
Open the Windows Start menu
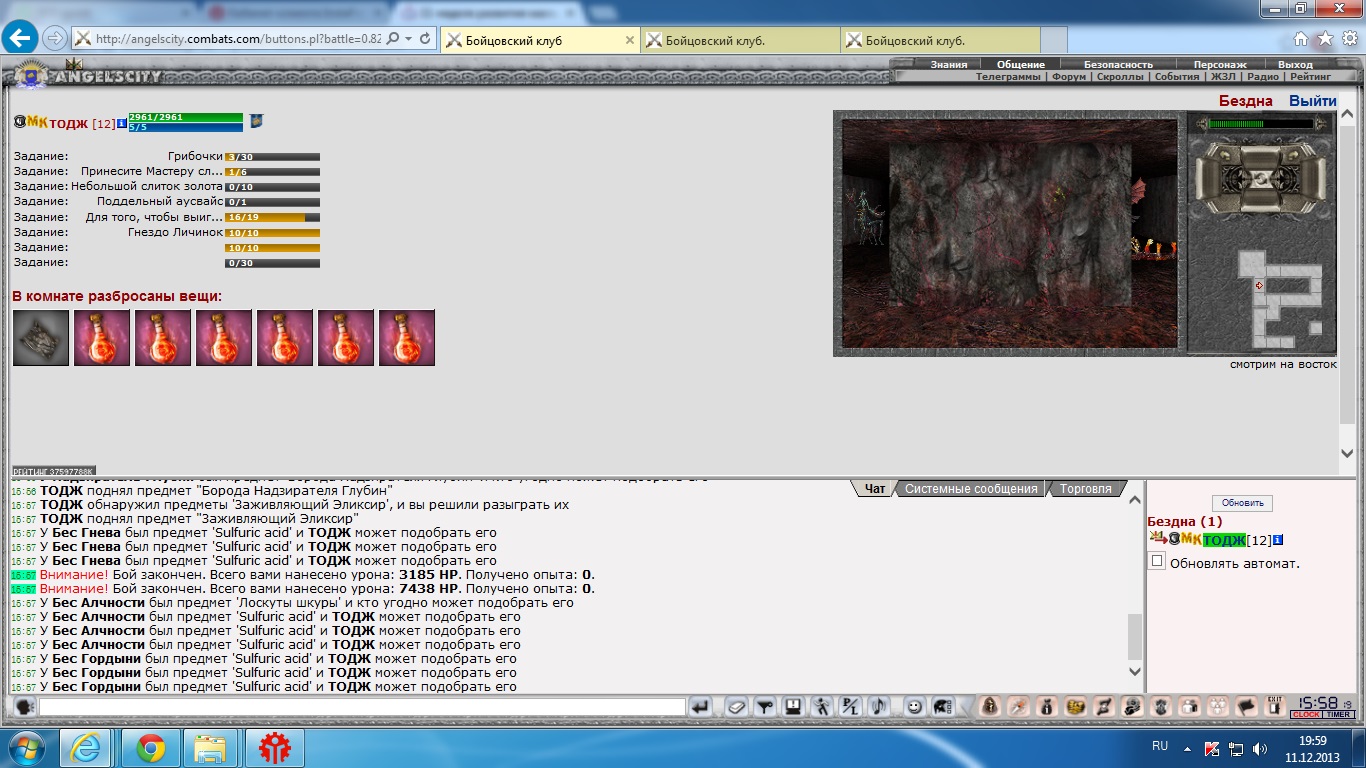27,748
